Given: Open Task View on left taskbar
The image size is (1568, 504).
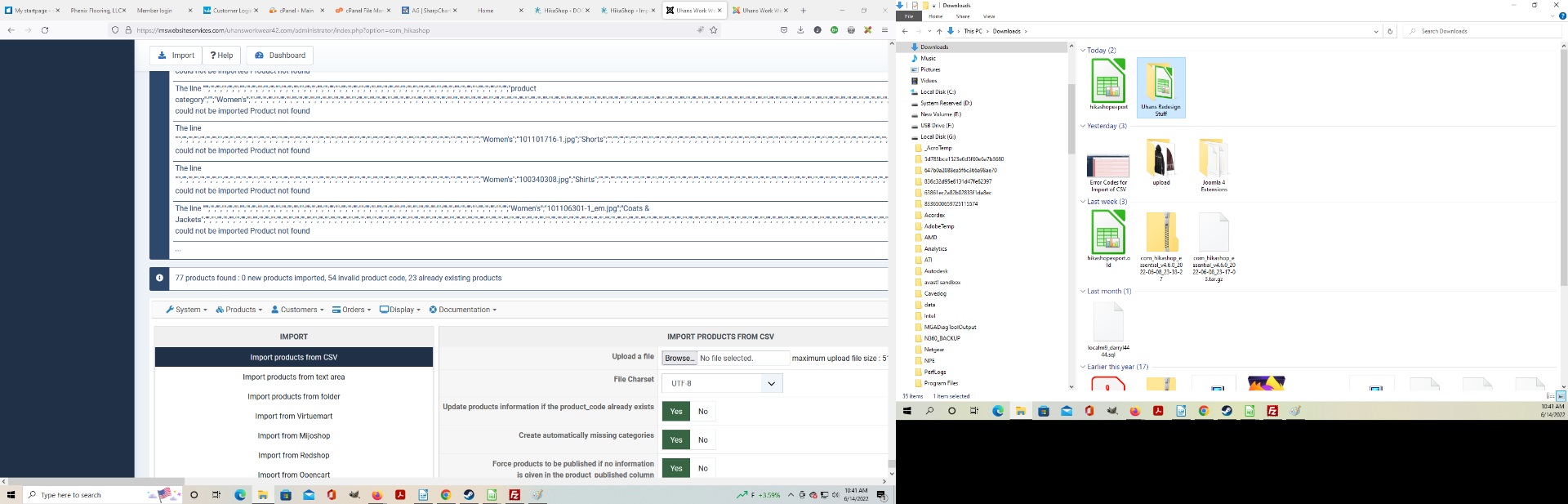Looking at the screenshot, I should [x=216, y=495].
